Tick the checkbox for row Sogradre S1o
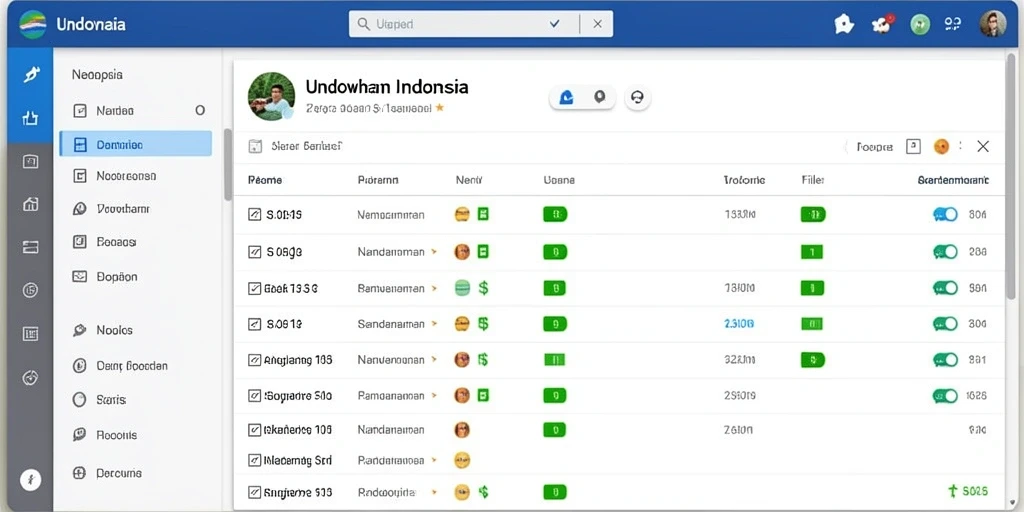The width and height of the screenshot is (1024, 512). click(x=255, y=396)
